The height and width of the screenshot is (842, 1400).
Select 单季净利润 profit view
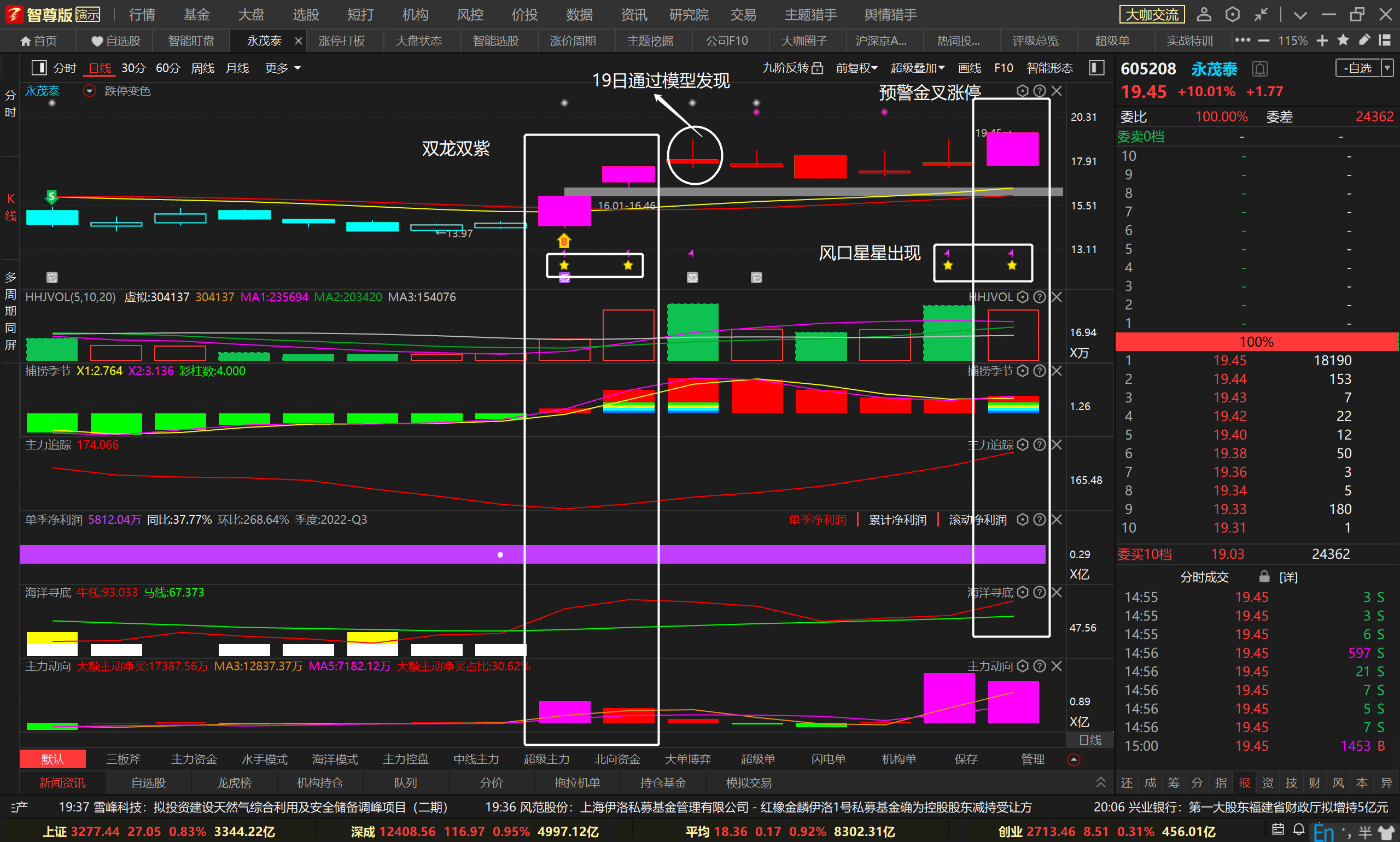point(817,520)
